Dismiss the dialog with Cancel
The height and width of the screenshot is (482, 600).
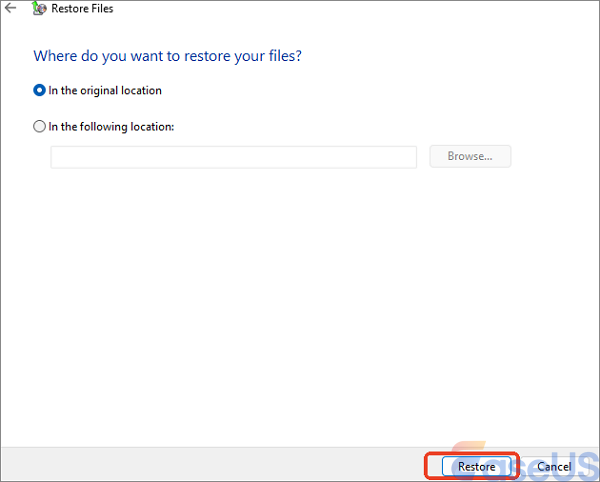[x=554, y=466]
